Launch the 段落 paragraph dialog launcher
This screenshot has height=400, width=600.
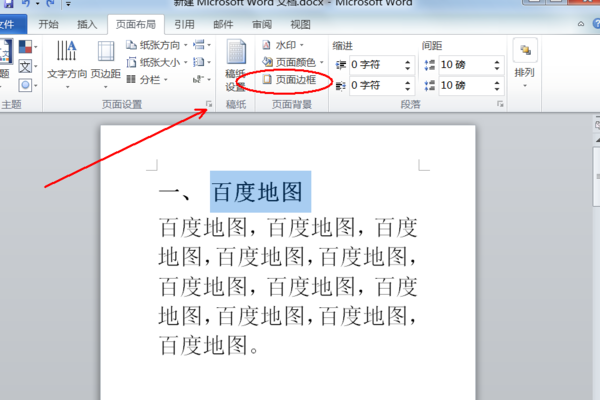click(500, 104)
